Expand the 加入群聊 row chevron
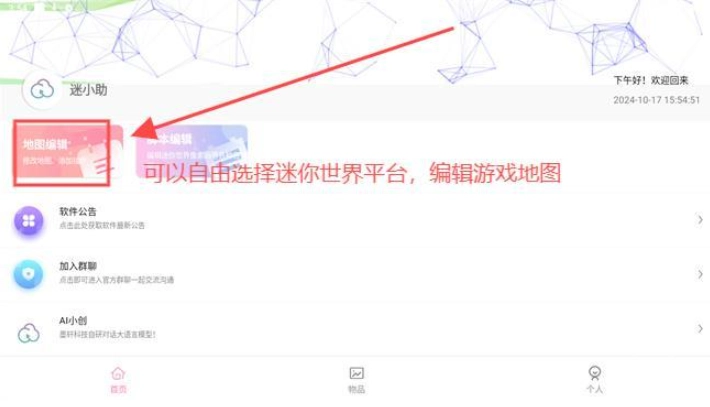Screen dimensions: 710x407 [x=700, y=274]
